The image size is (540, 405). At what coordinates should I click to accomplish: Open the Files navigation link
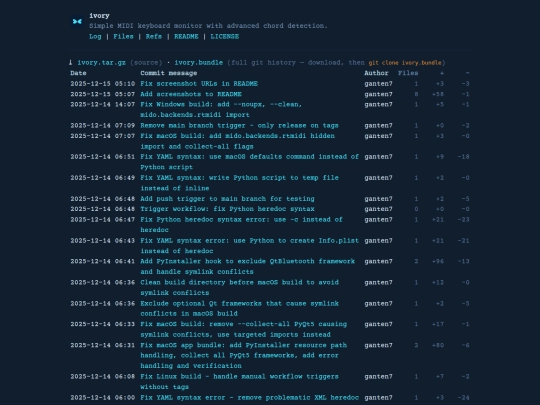123,37
